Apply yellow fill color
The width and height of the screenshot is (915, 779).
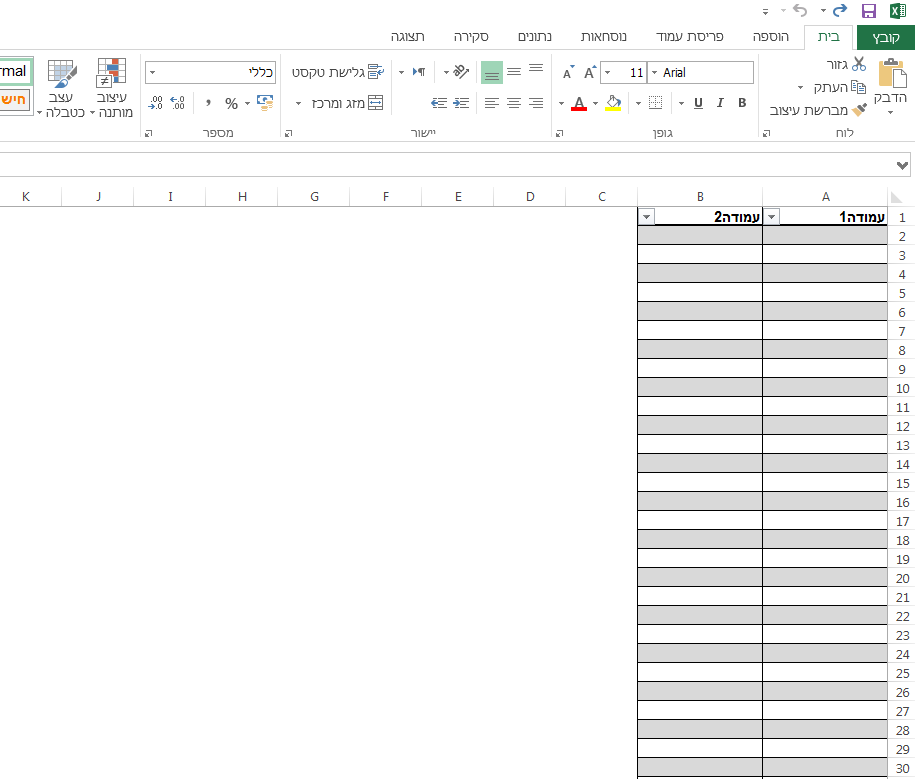[613, 103]
